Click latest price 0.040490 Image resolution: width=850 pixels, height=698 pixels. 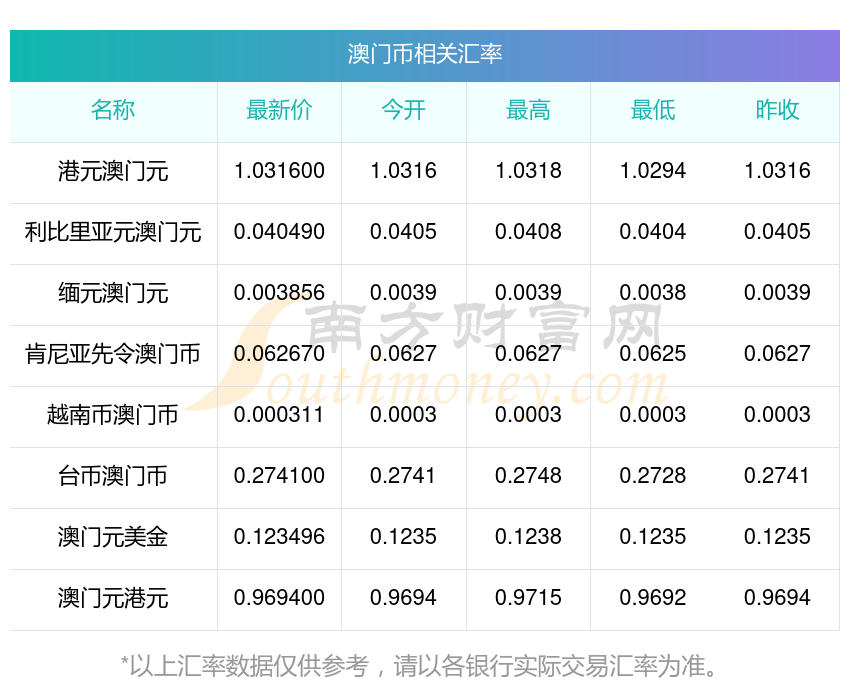(x=279, y=232)
